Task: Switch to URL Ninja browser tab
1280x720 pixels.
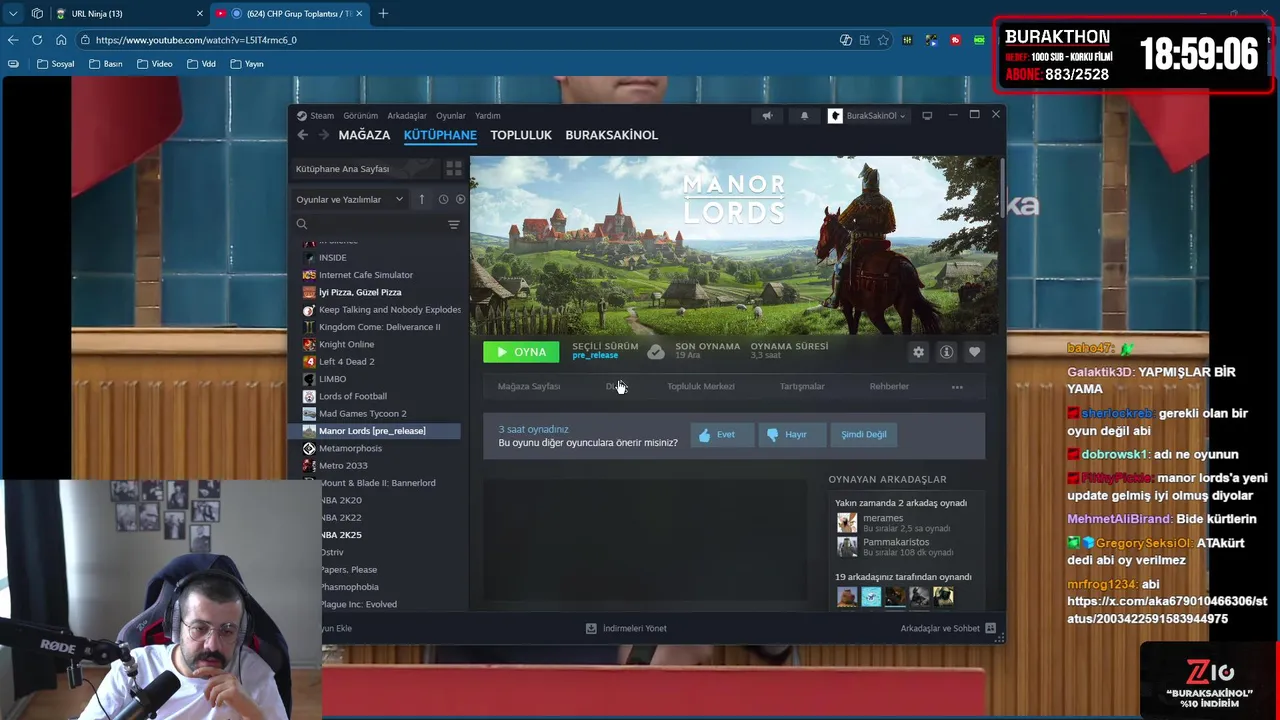Action: 130,14
